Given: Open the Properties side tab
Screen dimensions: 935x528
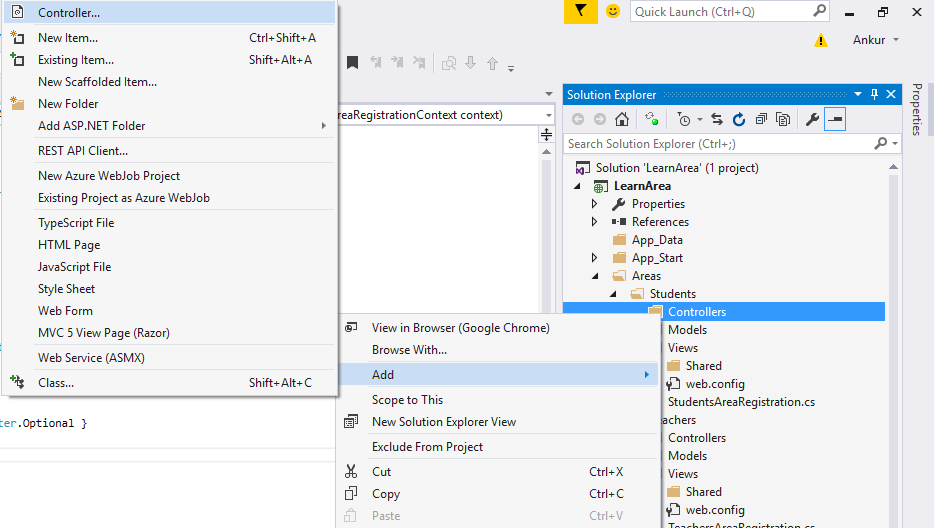Looking at the screenshot, I should coord(917,110).
